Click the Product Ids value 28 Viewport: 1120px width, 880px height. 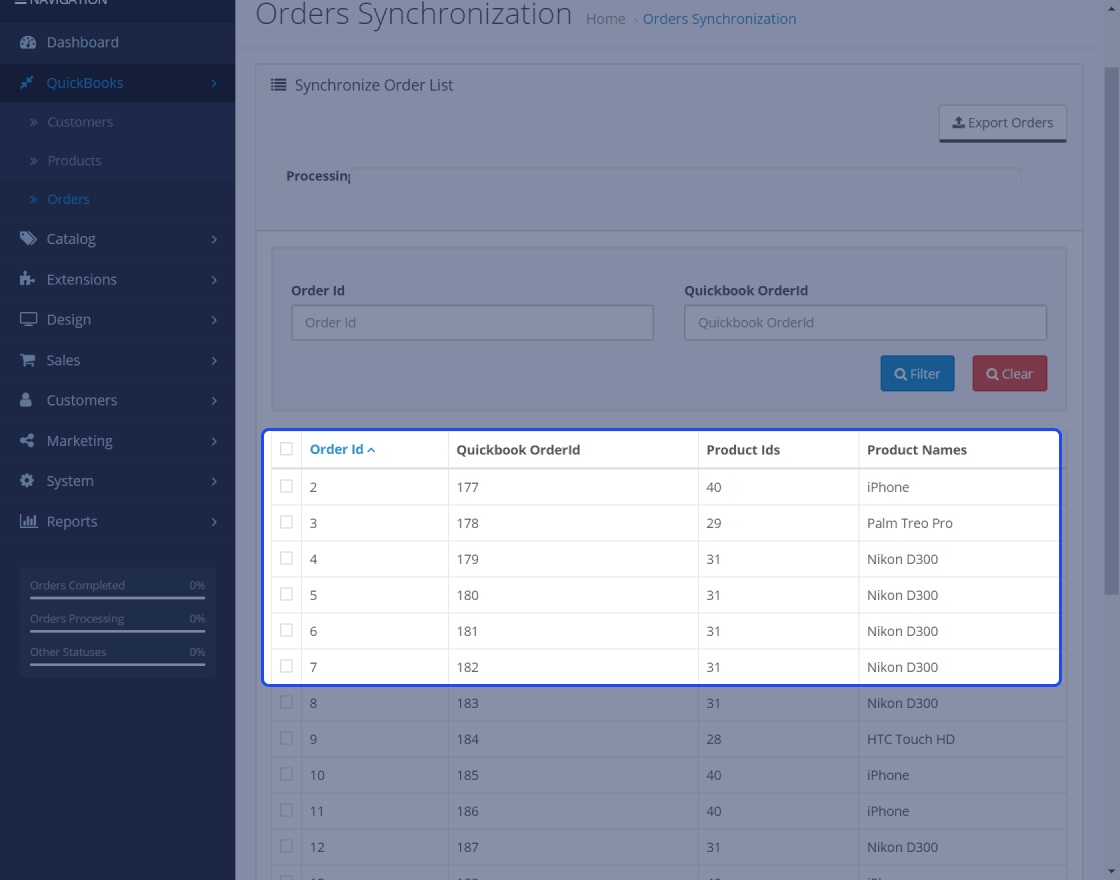coord(714,739)
